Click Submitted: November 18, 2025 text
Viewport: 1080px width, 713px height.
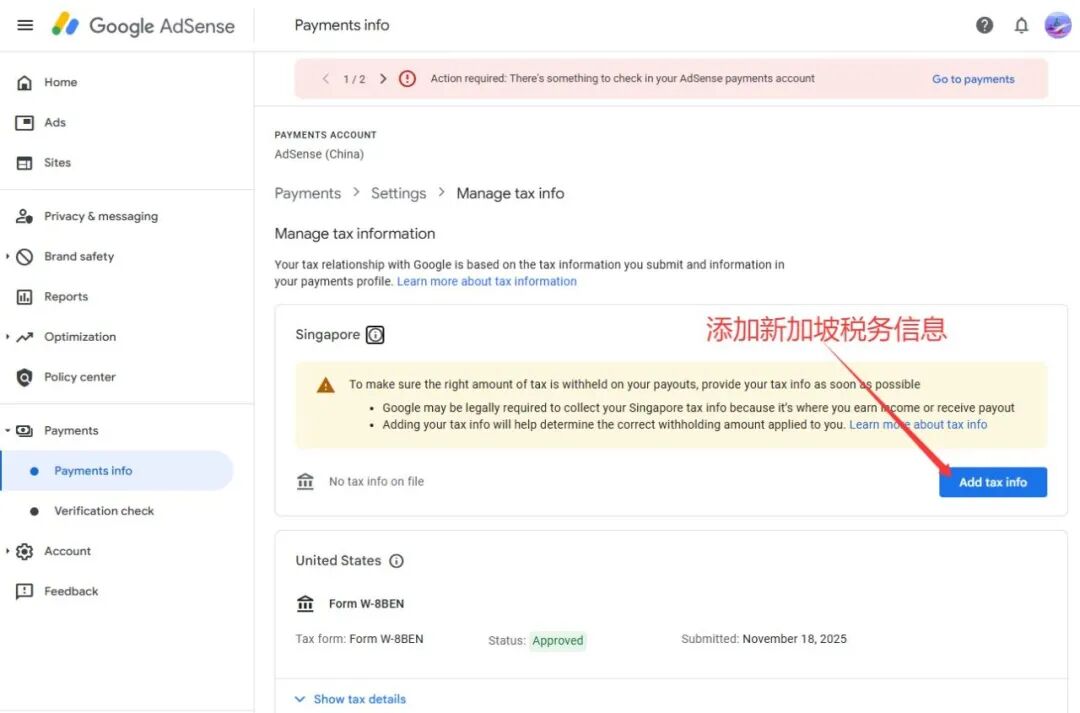pos(764,639)
